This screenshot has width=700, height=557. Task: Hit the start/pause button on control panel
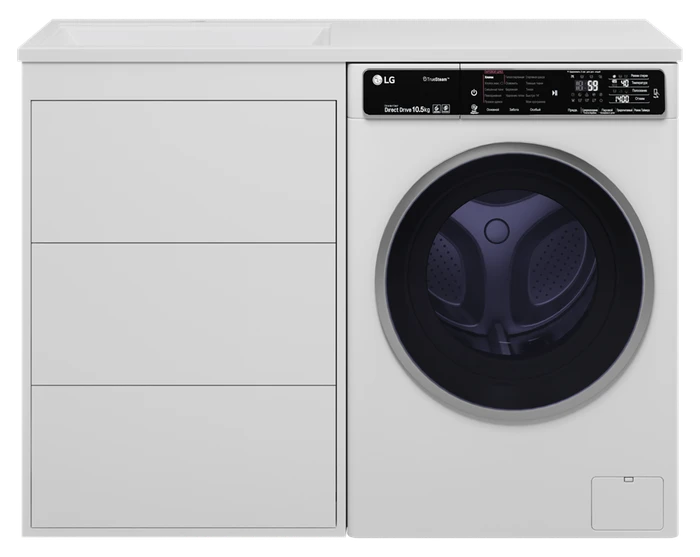coord(554,93)
